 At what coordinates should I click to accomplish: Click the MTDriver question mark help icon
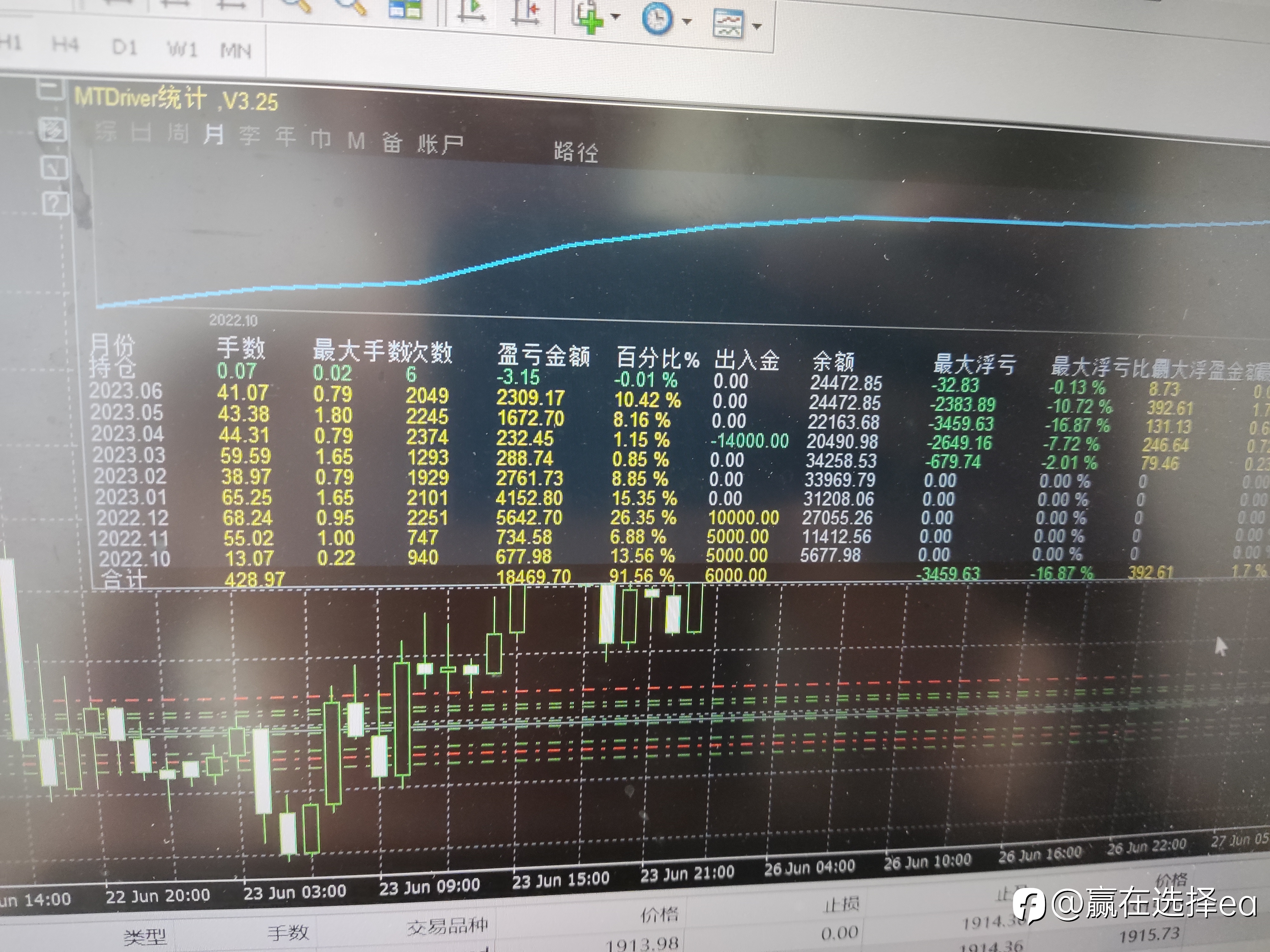(x=56, y=204)
